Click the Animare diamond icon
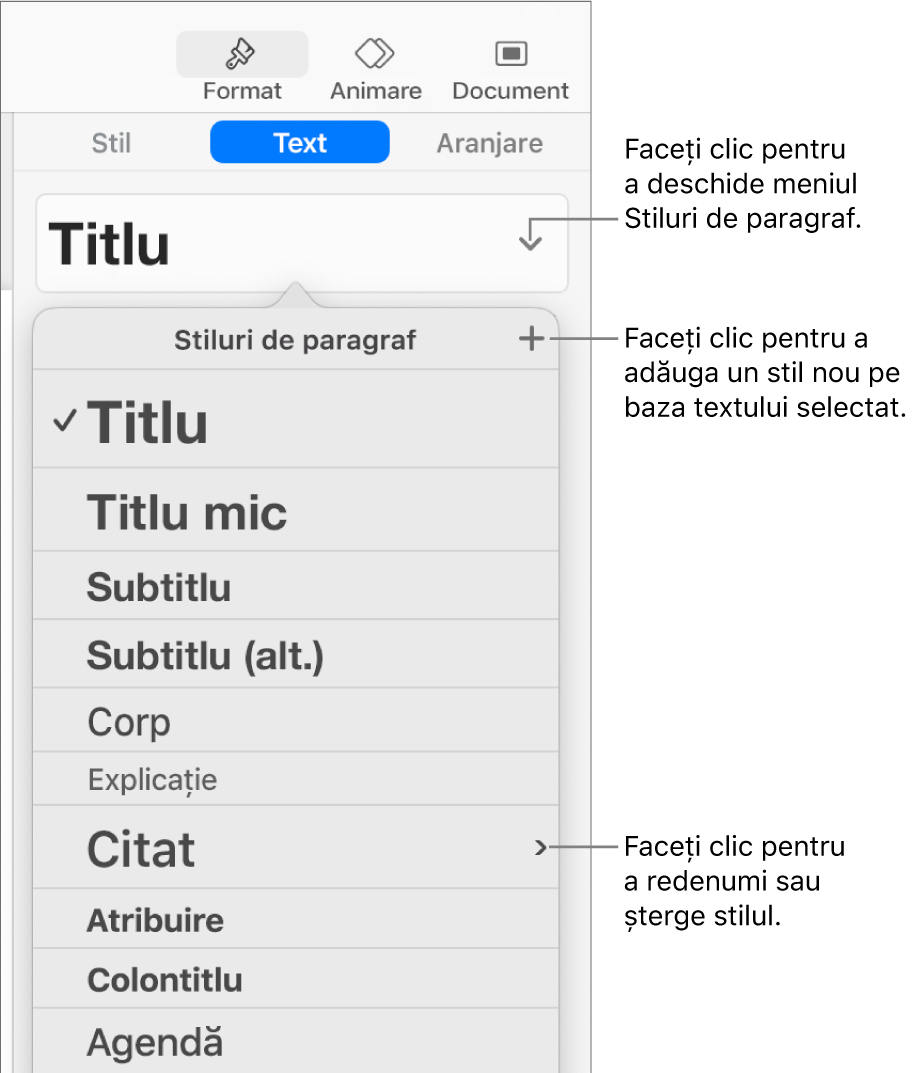The height and width of the screenshot is (1073, 921). pyautogui.click(x=375, y=52)
